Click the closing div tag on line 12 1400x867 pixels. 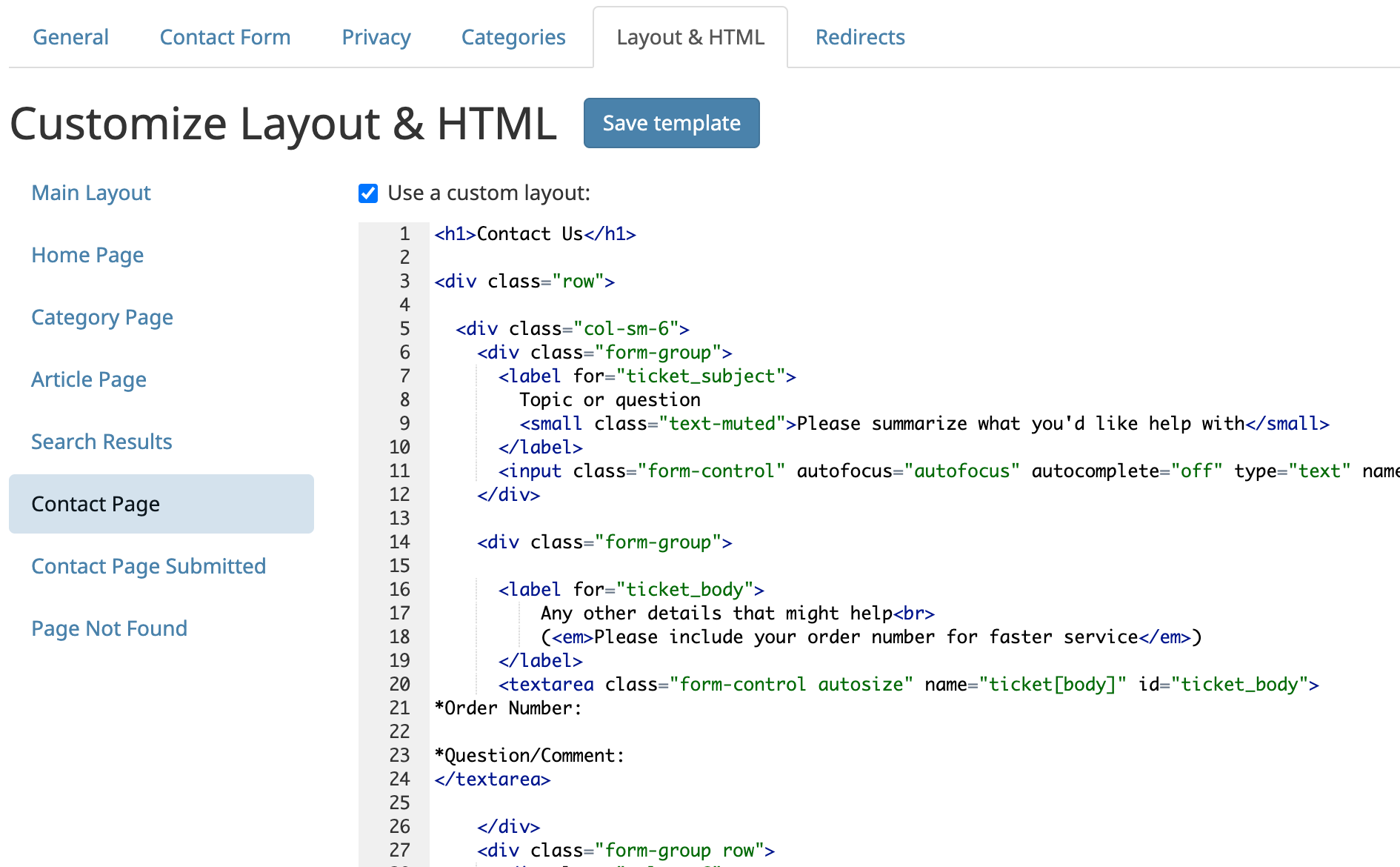509,495
